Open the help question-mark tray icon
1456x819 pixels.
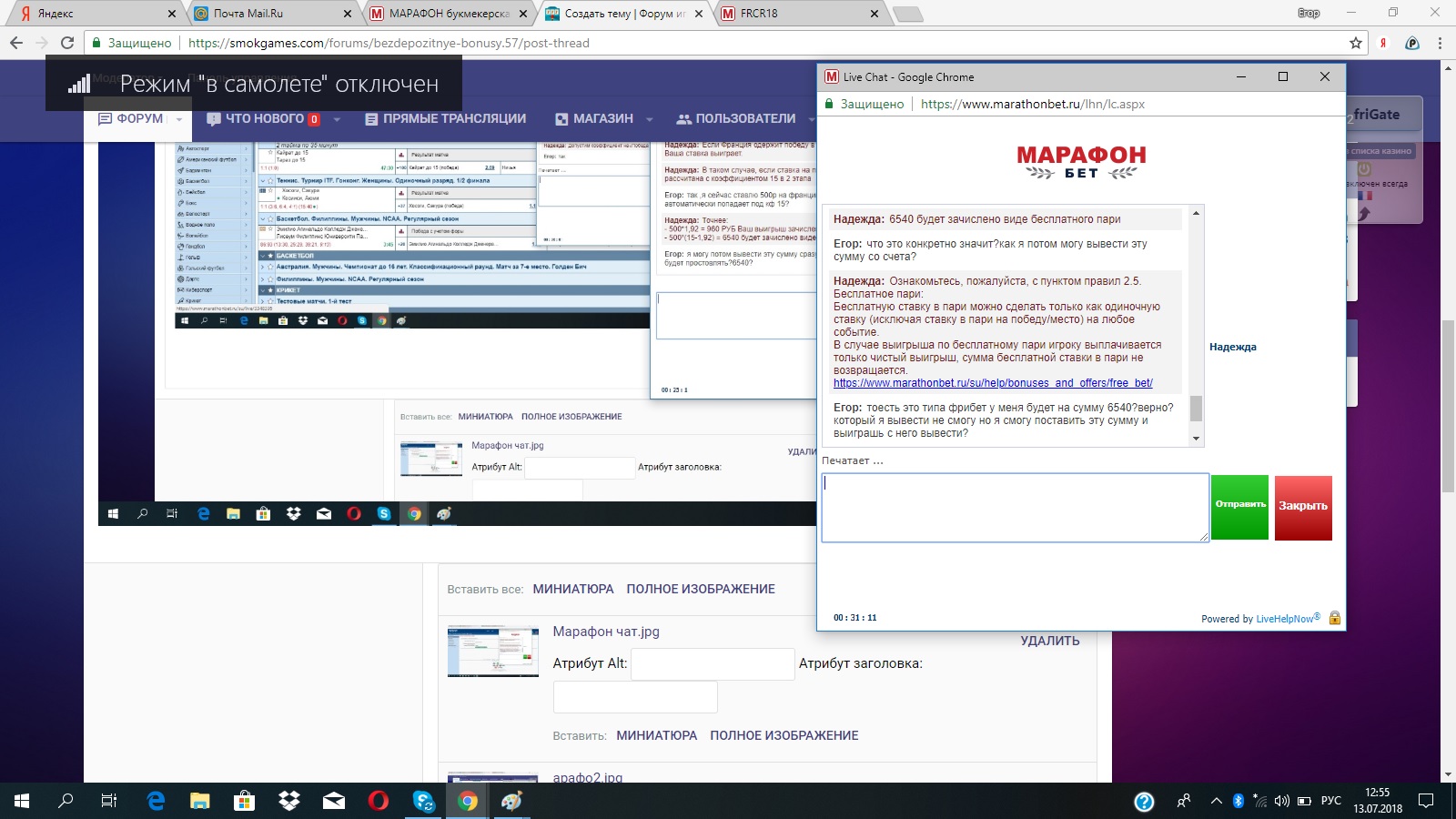coord(1144,802)
